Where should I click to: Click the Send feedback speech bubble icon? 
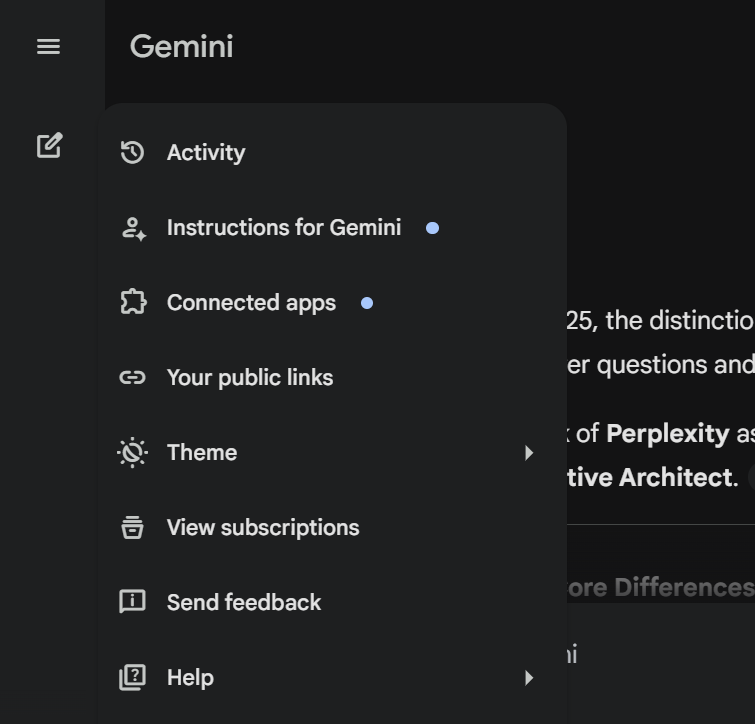pos(132,602)
